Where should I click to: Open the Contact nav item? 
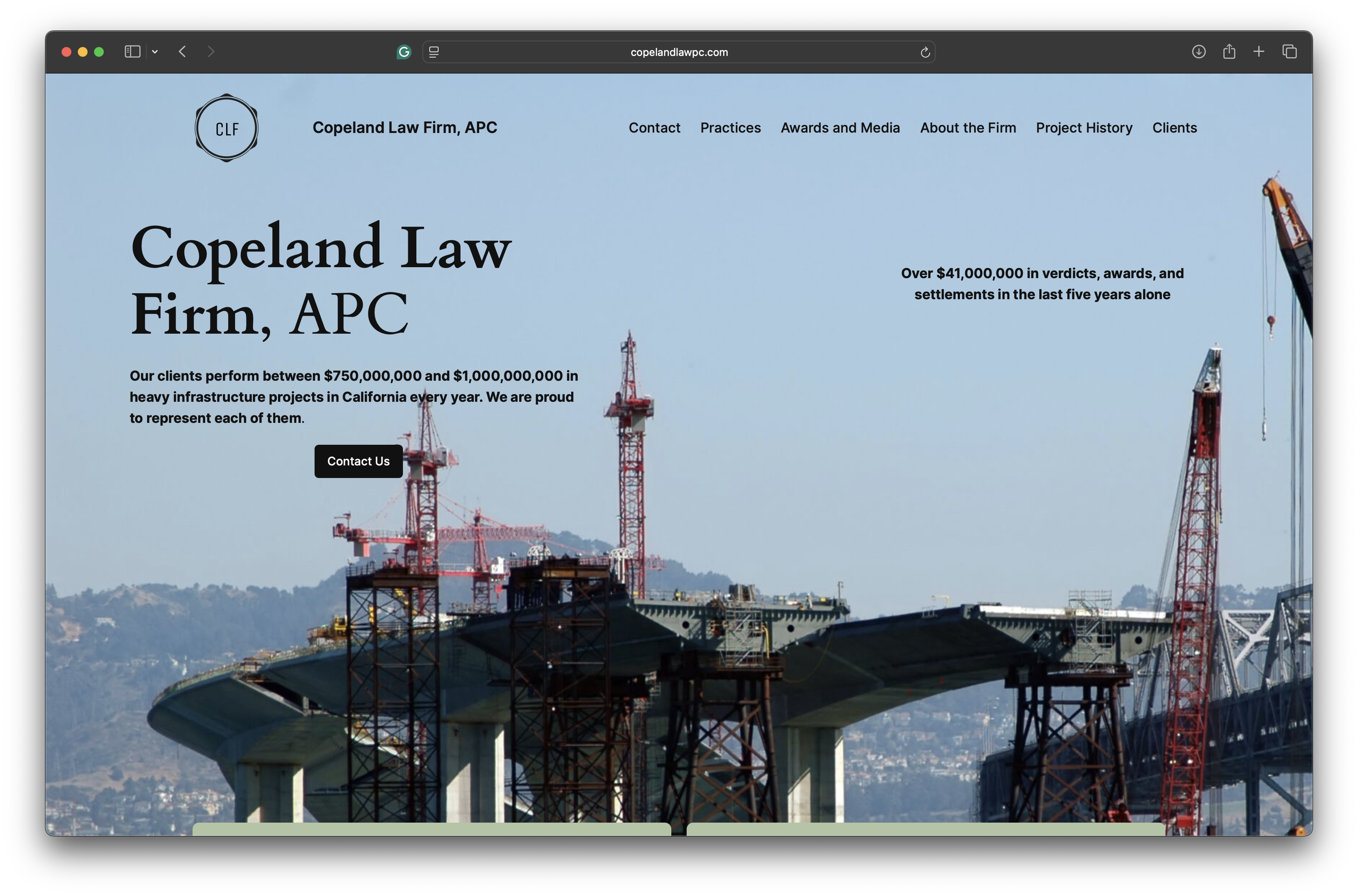(654, 128)
